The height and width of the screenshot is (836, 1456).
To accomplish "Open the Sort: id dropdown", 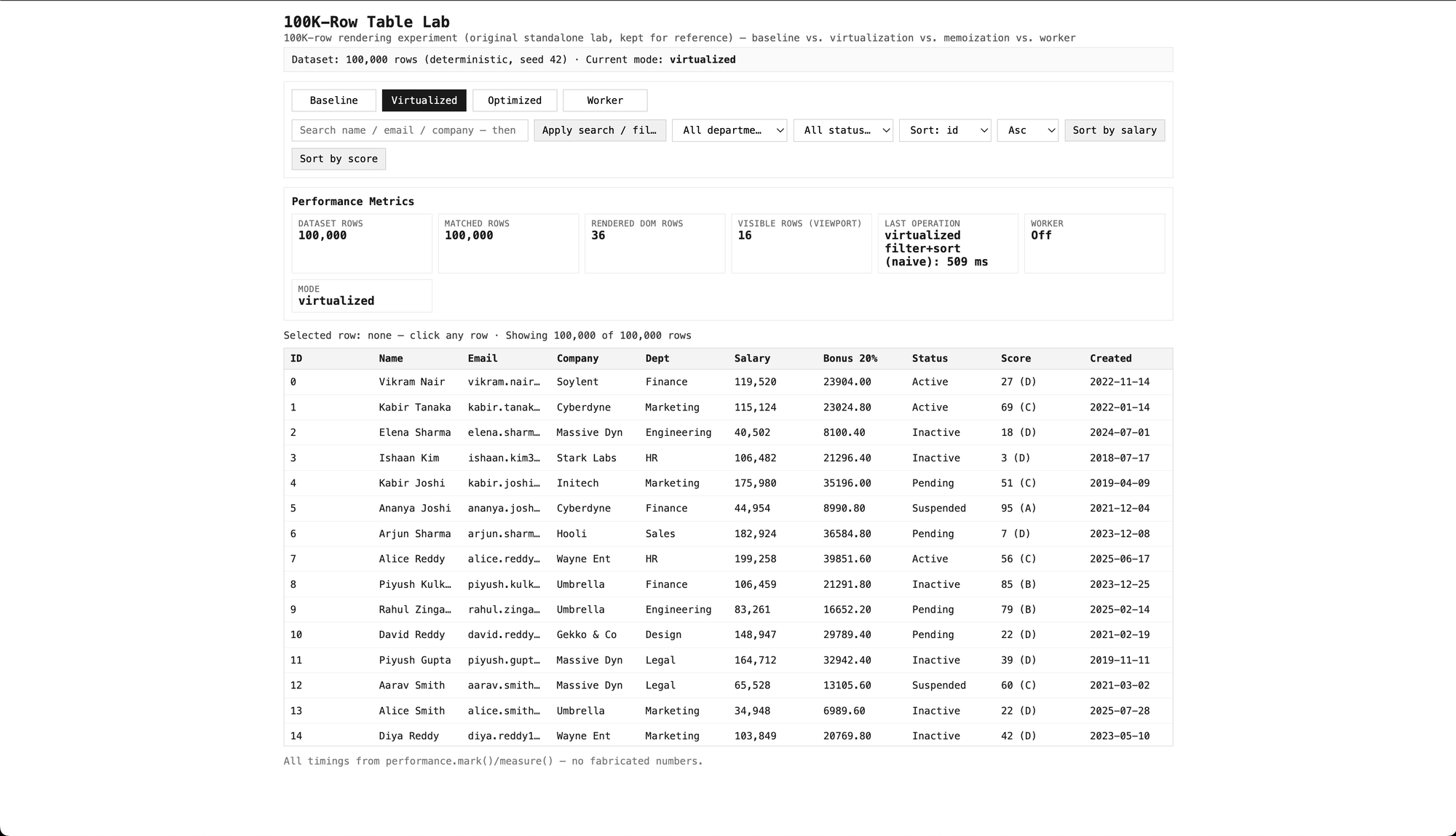I will point(945,130).
